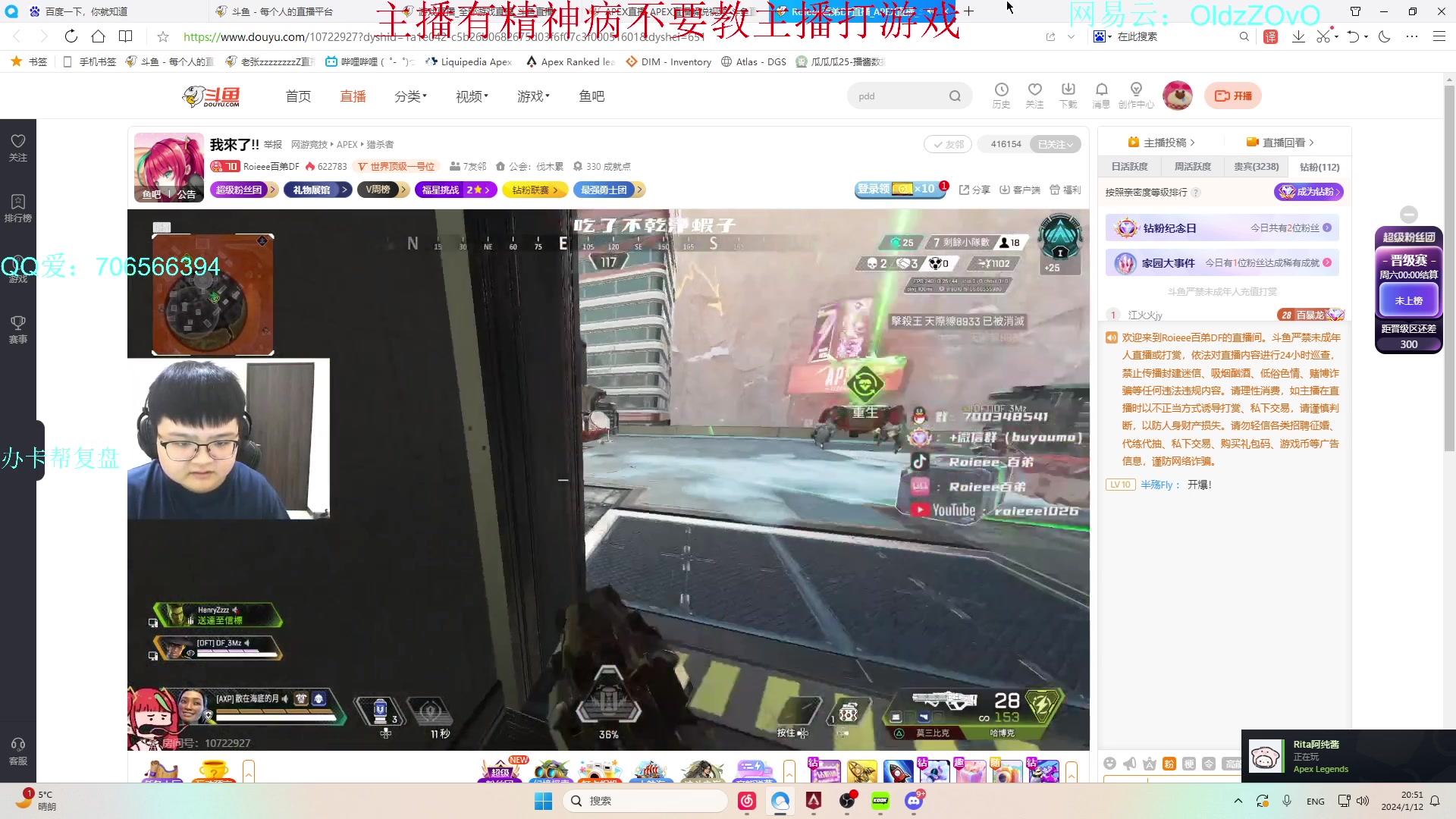Switch to the 周活跃度 tab

point(1193,167)
